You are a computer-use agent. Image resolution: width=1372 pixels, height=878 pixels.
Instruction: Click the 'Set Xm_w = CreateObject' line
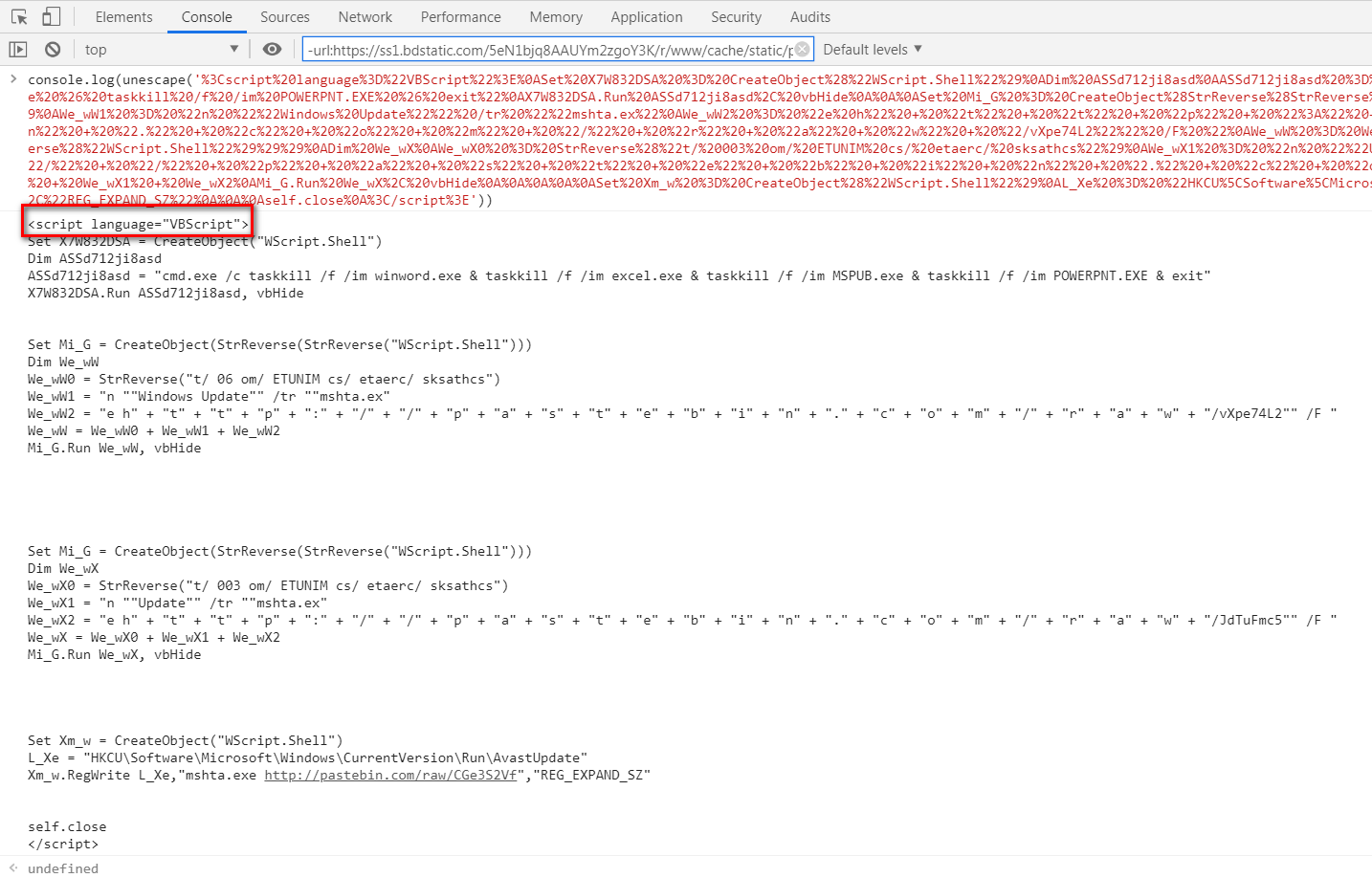(186, 740)
